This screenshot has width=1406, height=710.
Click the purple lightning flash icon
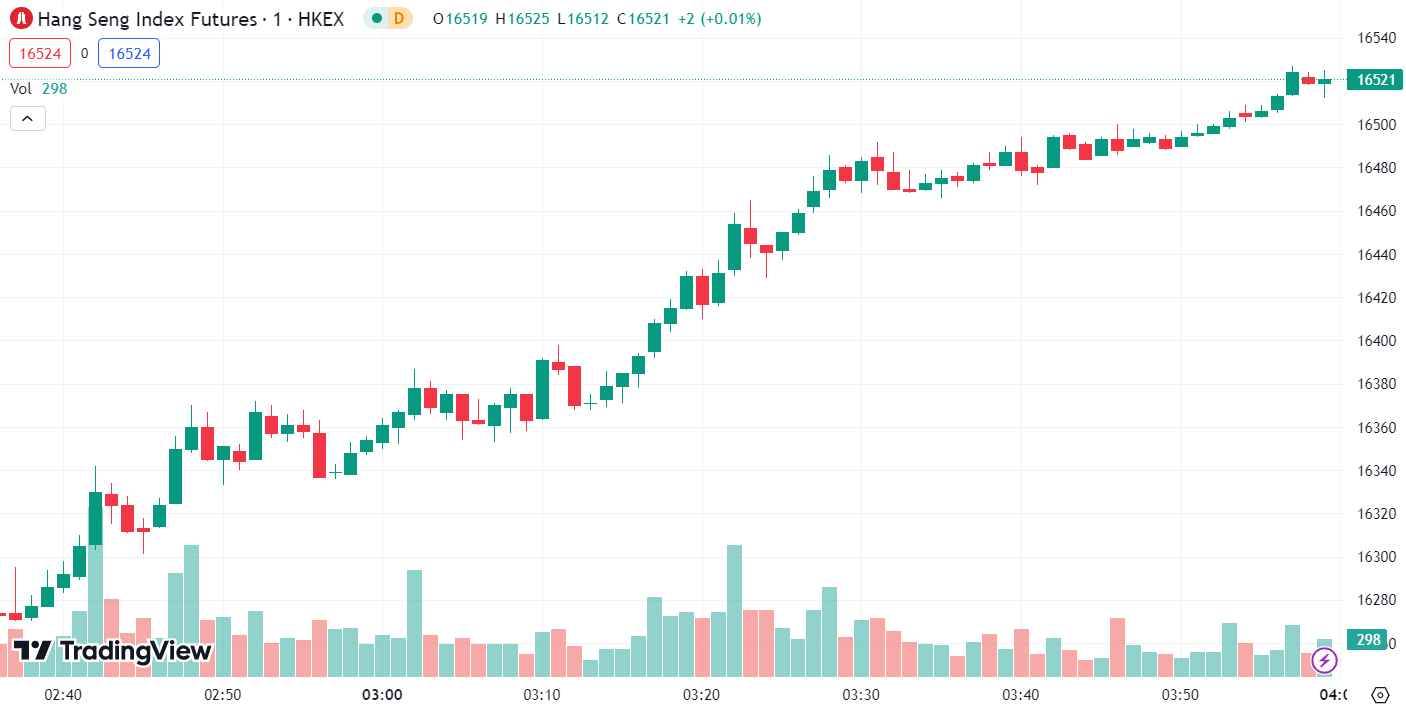1324,660
